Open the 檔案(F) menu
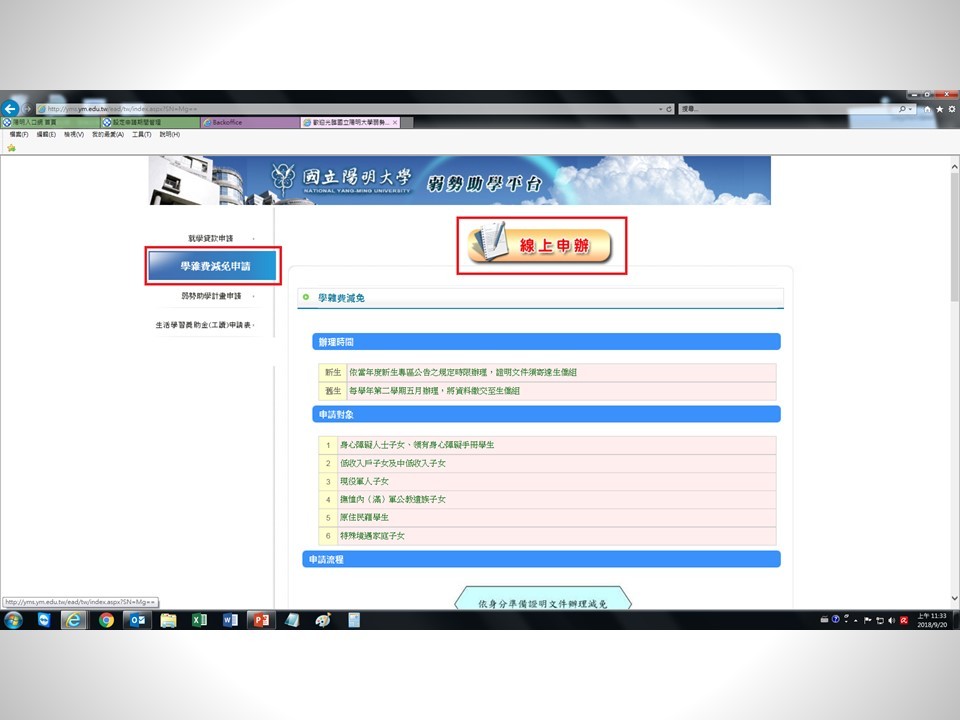 pyautogui.click(x=19, y=134)
